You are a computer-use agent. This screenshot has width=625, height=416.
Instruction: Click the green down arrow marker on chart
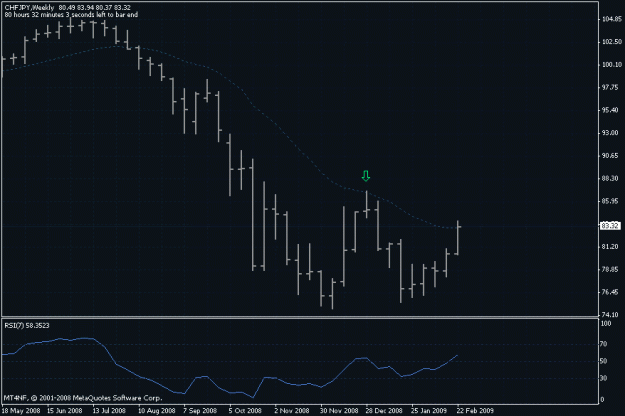[366, 176]
